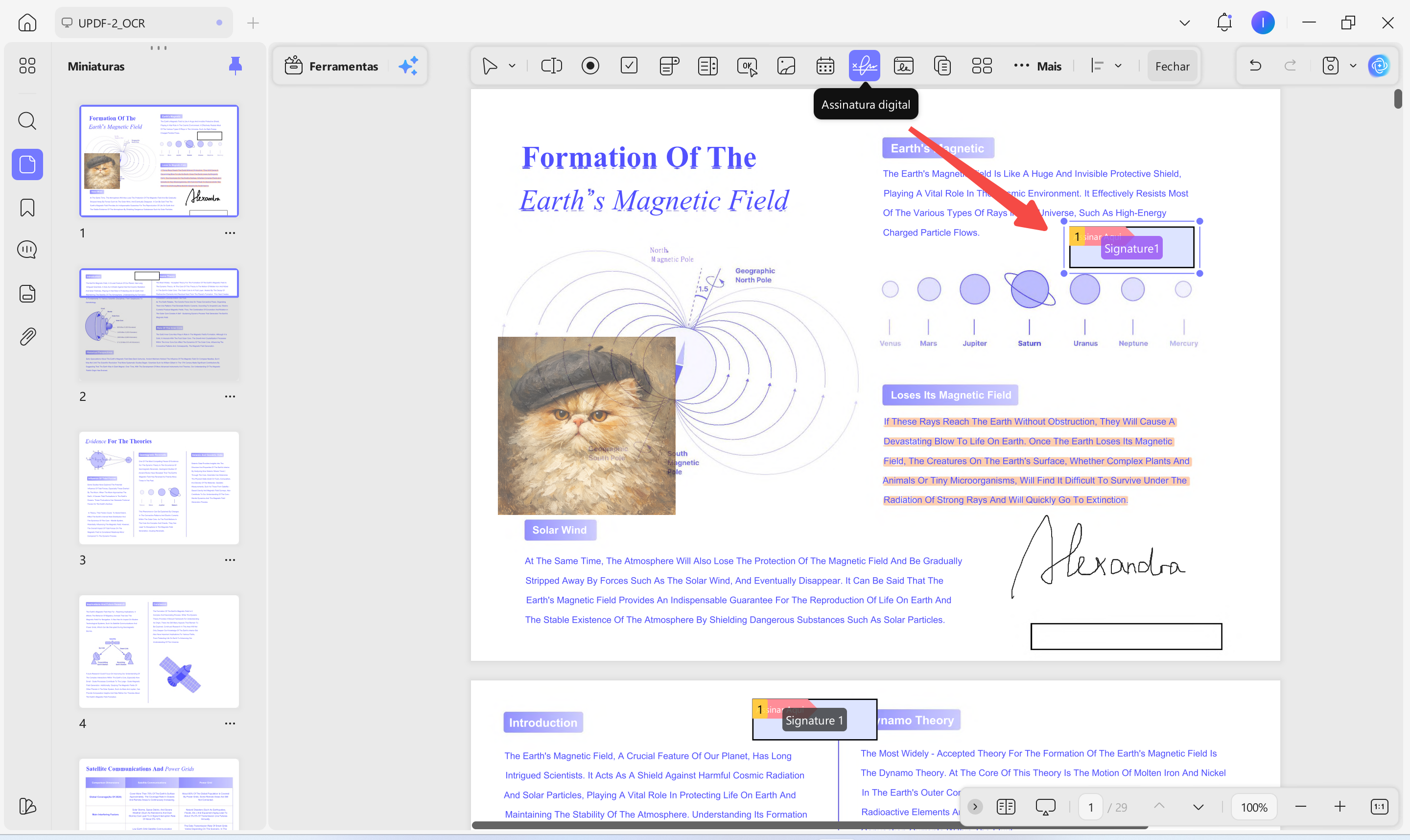Screen dimensions: 1410x840
Task: Select the OK button field tool
Action: click(x=747, y=66)
